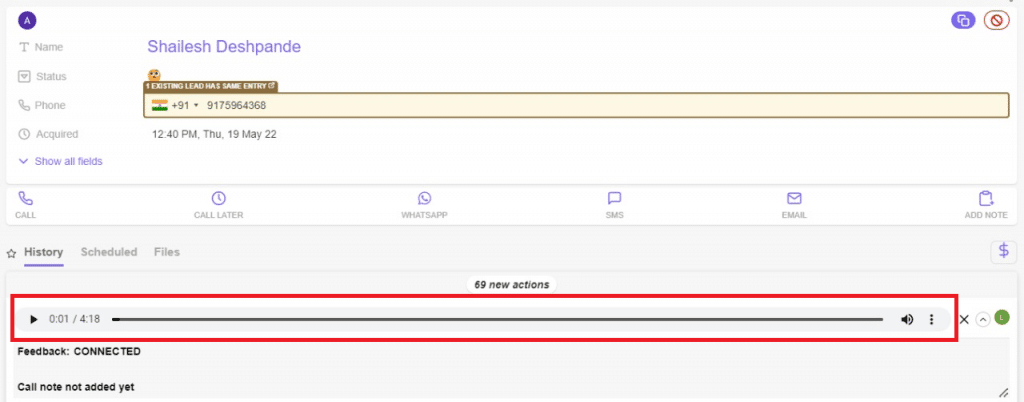Open the SMS message icon
The image size is (1024, 402).
tap(614, 199)
